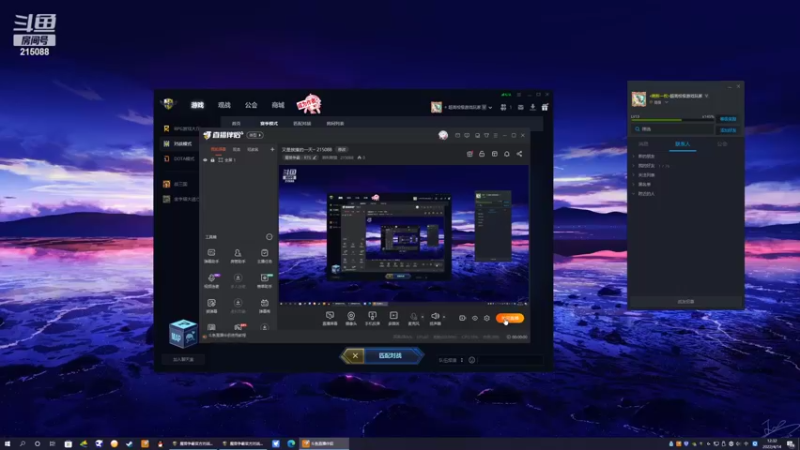Open Windows Start menu on taskbar
The image size is (800, 450).
pyautogui.click(x=7, y=444)
